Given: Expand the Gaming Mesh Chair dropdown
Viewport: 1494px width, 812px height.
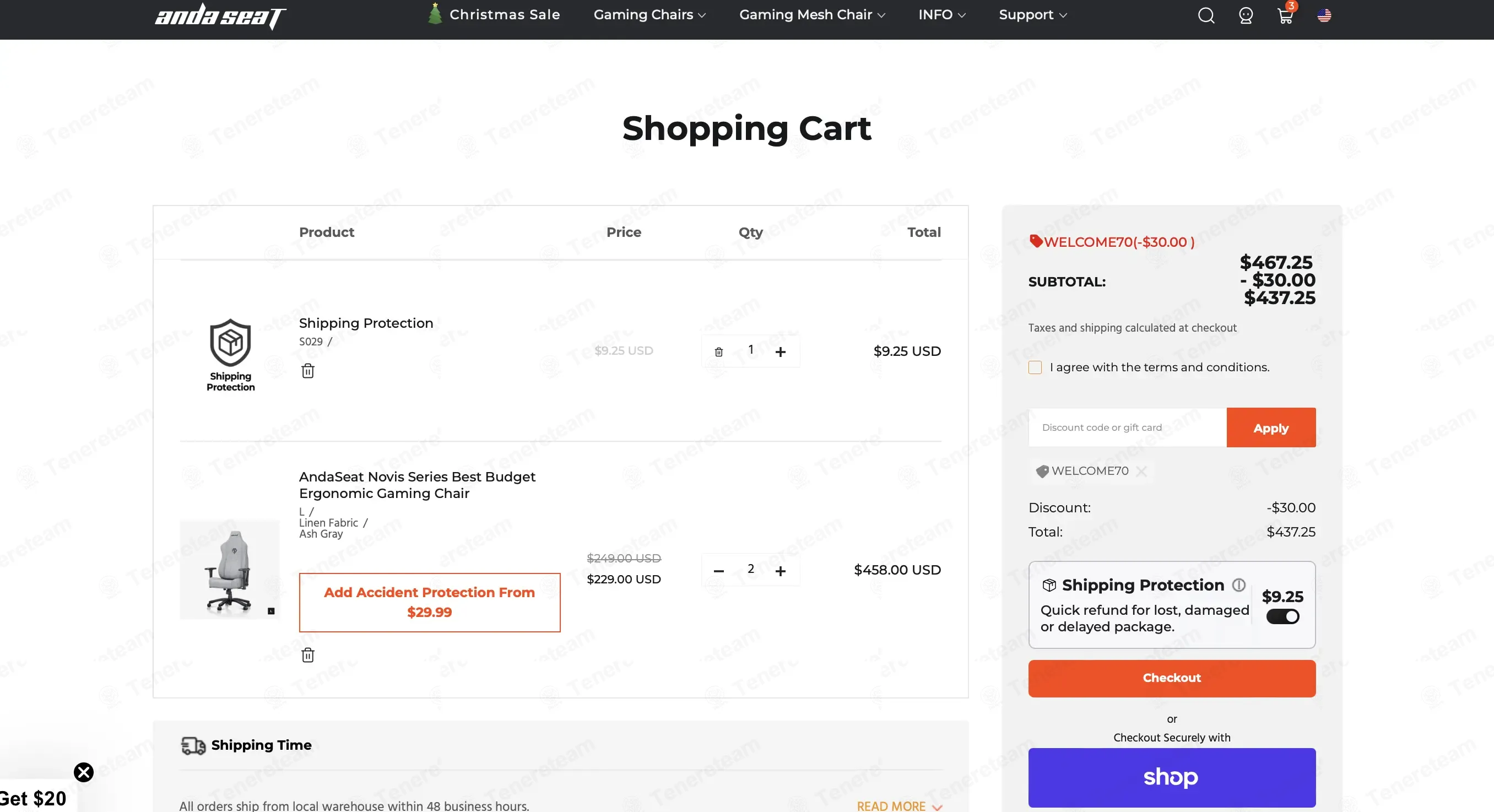Looking at the screenshot, I should tap(811, 14).
